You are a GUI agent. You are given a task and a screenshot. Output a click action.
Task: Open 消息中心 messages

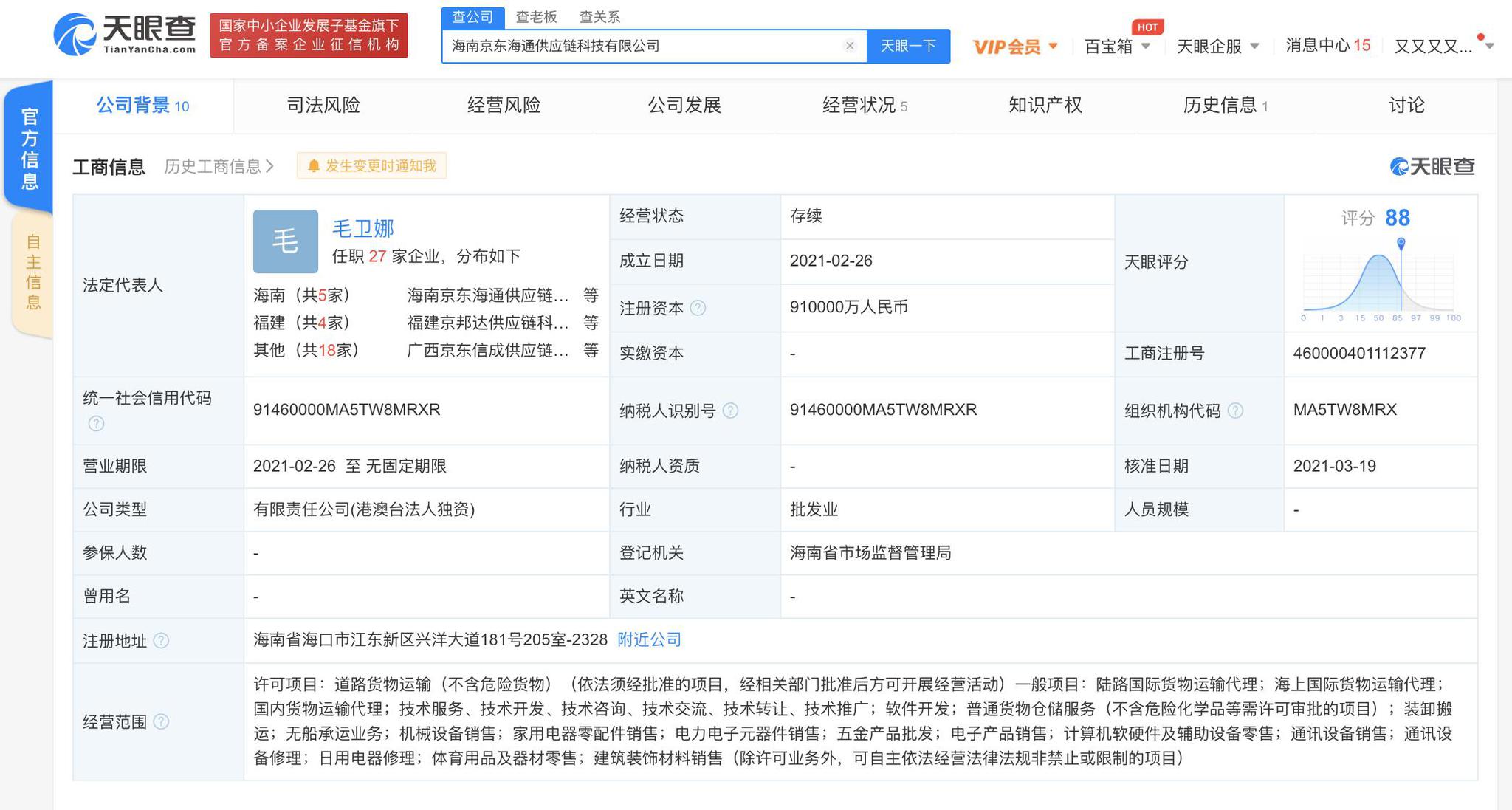pyautogui.click(x=1327, y=46)
